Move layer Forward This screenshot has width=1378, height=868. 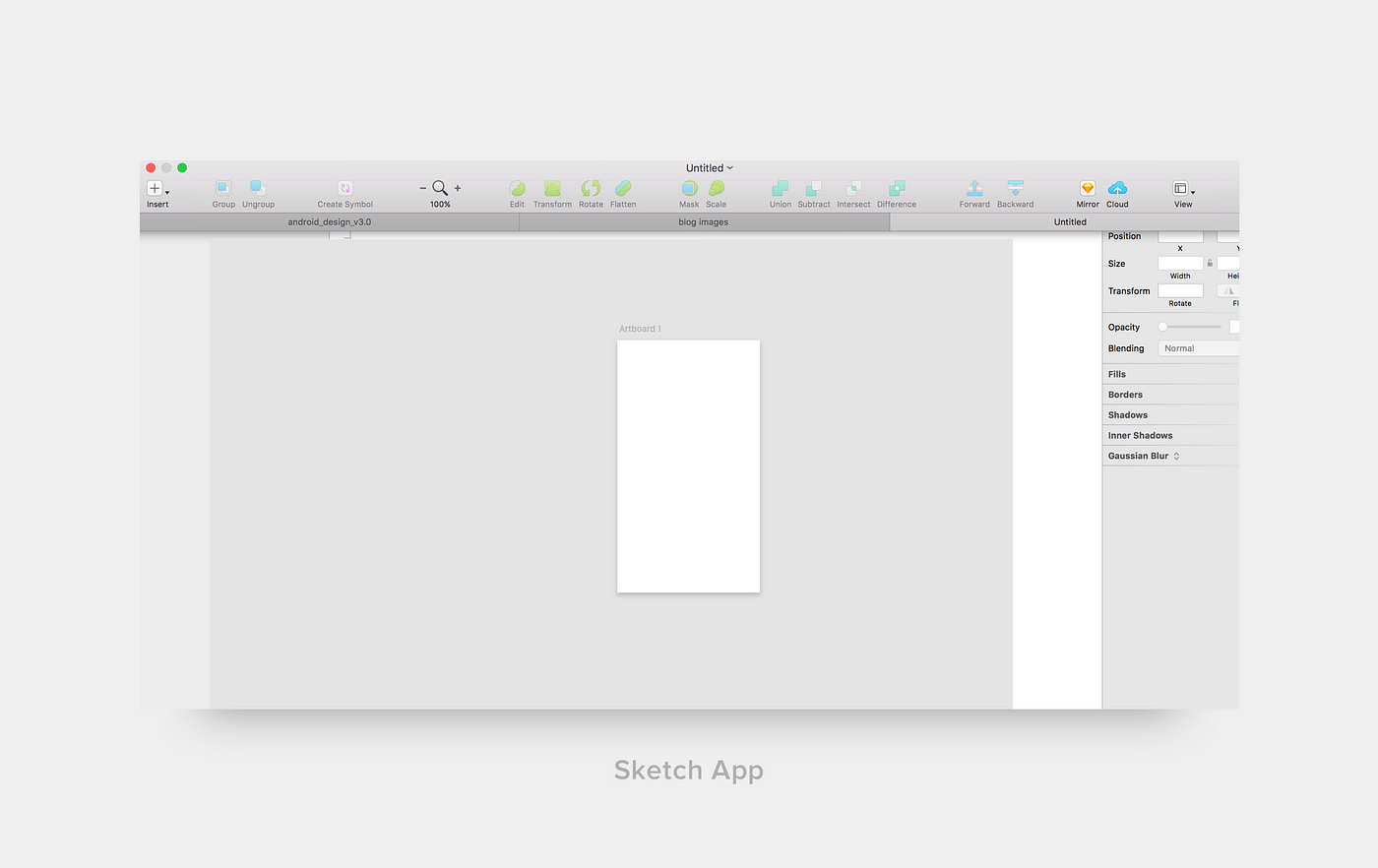click(x=974, y=188)
